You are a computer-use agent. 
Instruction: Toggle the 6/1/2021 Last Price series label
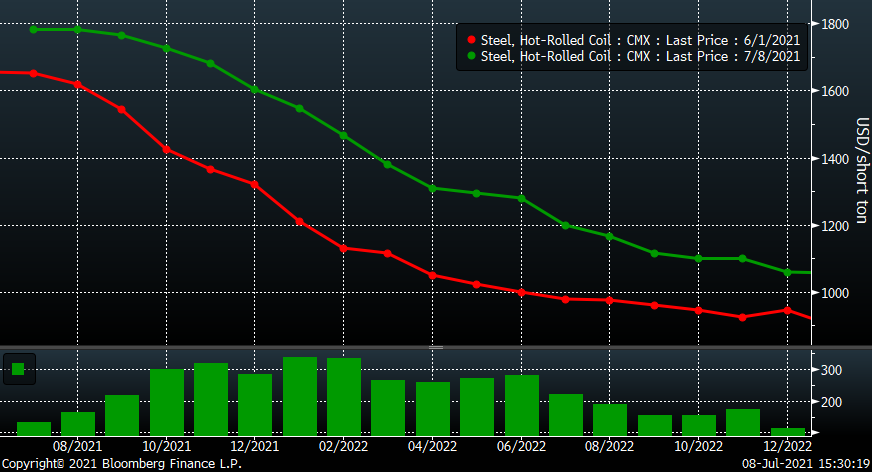pyautogui.click(x=641, y=39)
